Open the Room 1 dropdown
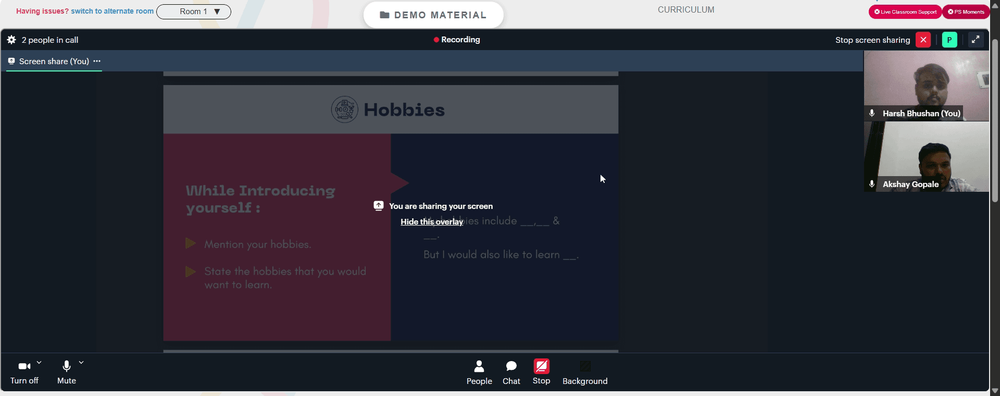 click(194, 11)
